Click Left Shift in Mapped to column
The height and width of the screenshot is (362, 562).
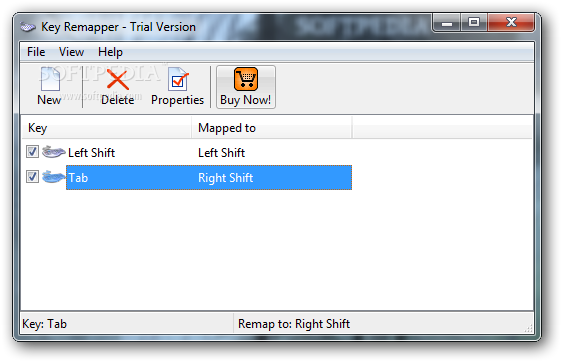point(222,153)
